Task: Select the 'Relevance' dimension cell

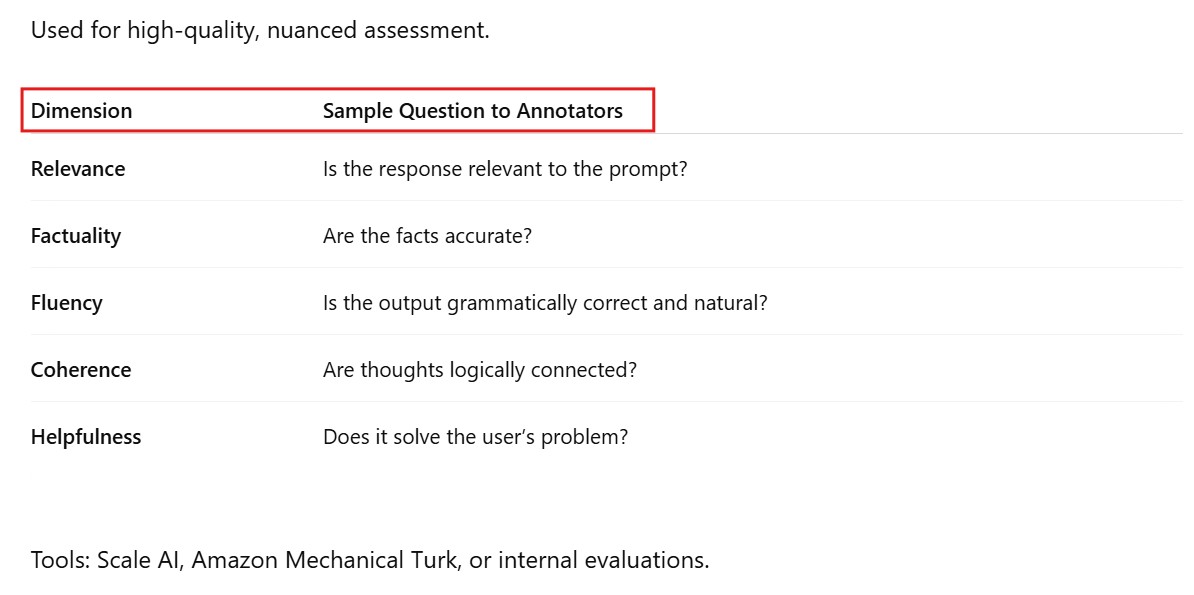Action: [78, 169]
